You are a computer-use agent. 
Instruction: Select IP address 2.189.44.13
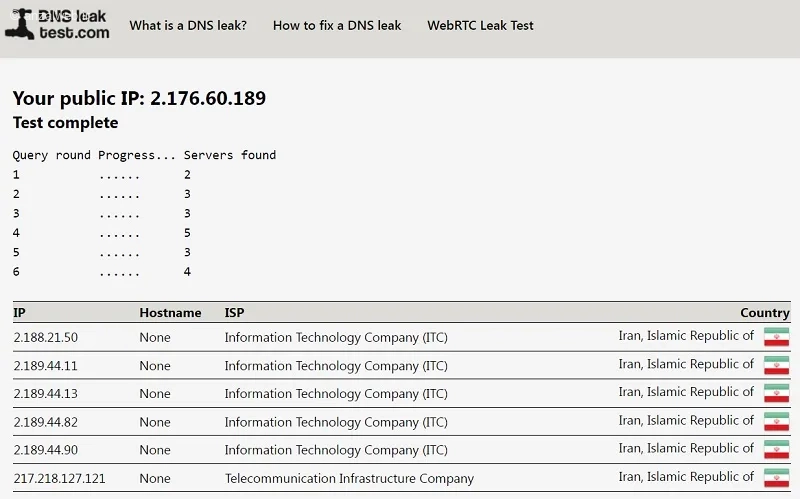coord(45,394)
